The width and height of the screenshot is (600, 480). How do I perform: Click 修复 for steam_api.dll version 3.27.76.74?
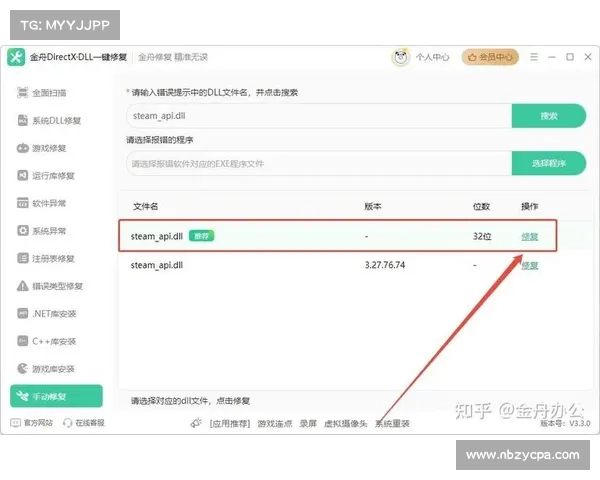pyautogui.click(x=529, y=265)
